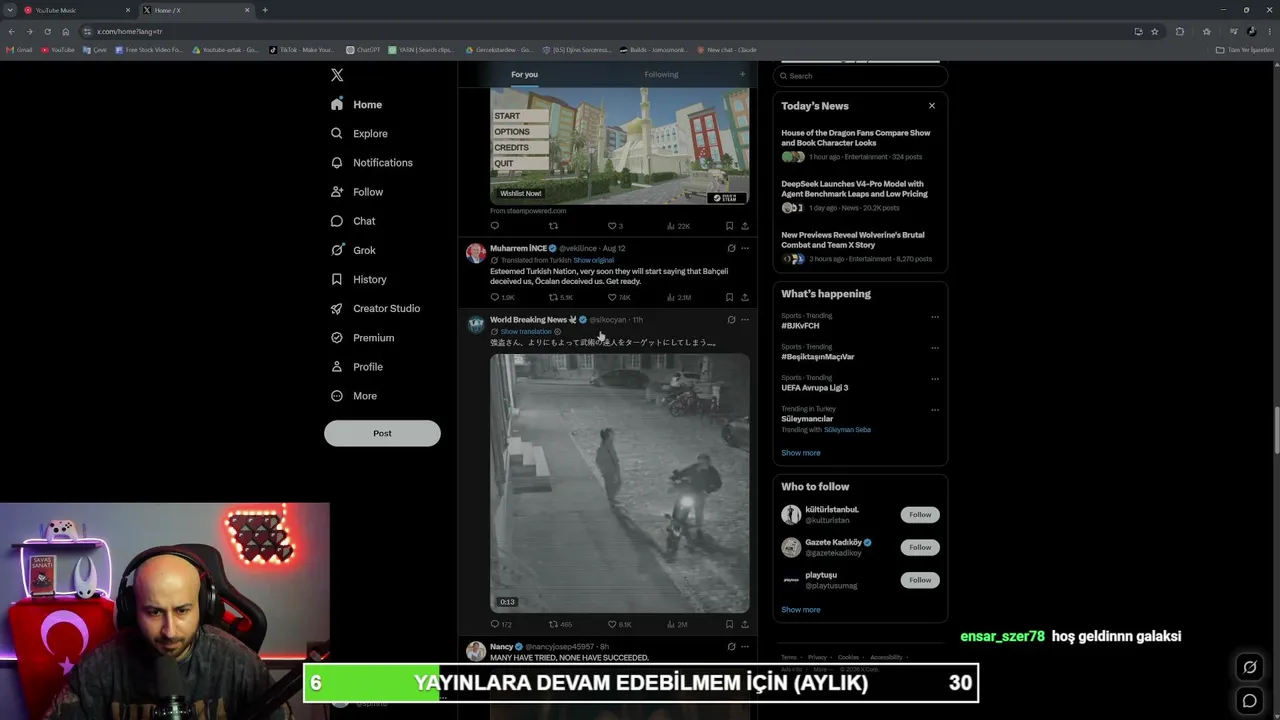Viewport: 1280px width, 720px height.
Task: Show more under Who to follow
Action: [801, 610]
